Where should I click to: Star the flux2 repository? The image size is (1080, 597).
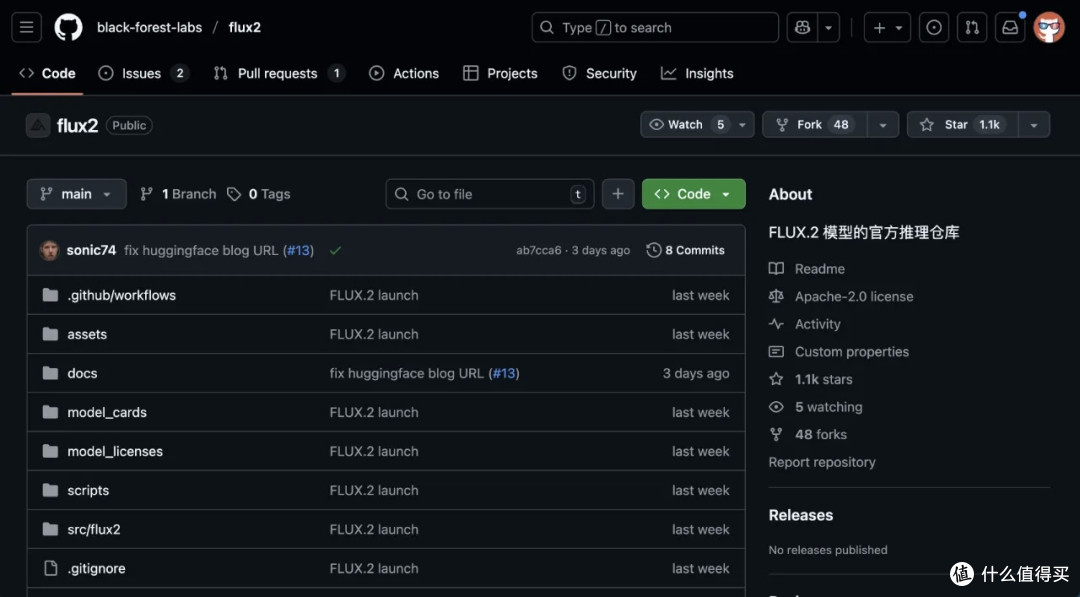pos(963,125)
